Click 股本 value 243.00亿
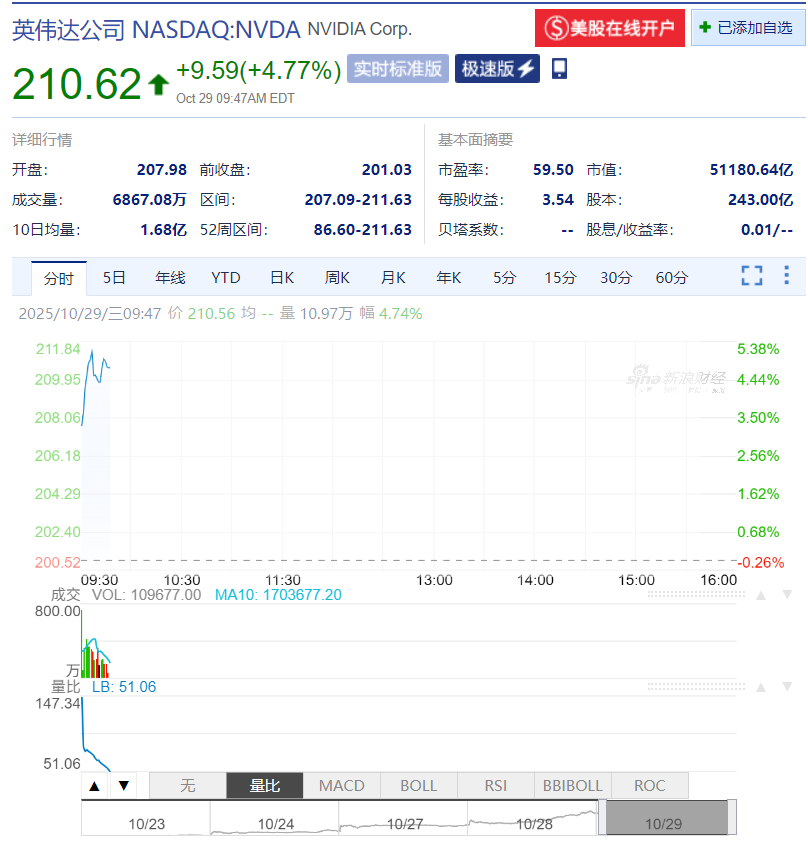The width and height of the screenshot is (808, 850). point(760,199)
